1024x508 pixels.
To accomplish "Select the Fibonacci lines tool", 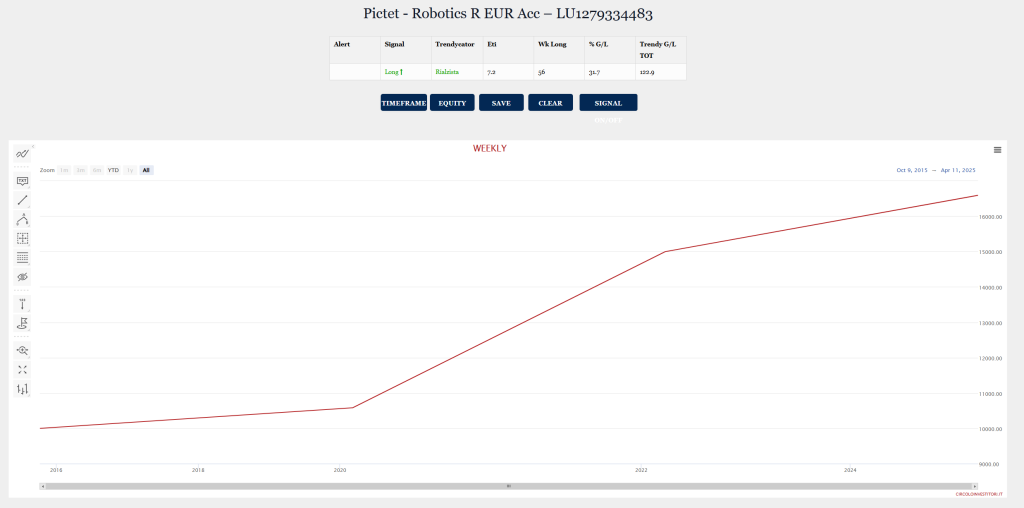I will tap(22, 257).
